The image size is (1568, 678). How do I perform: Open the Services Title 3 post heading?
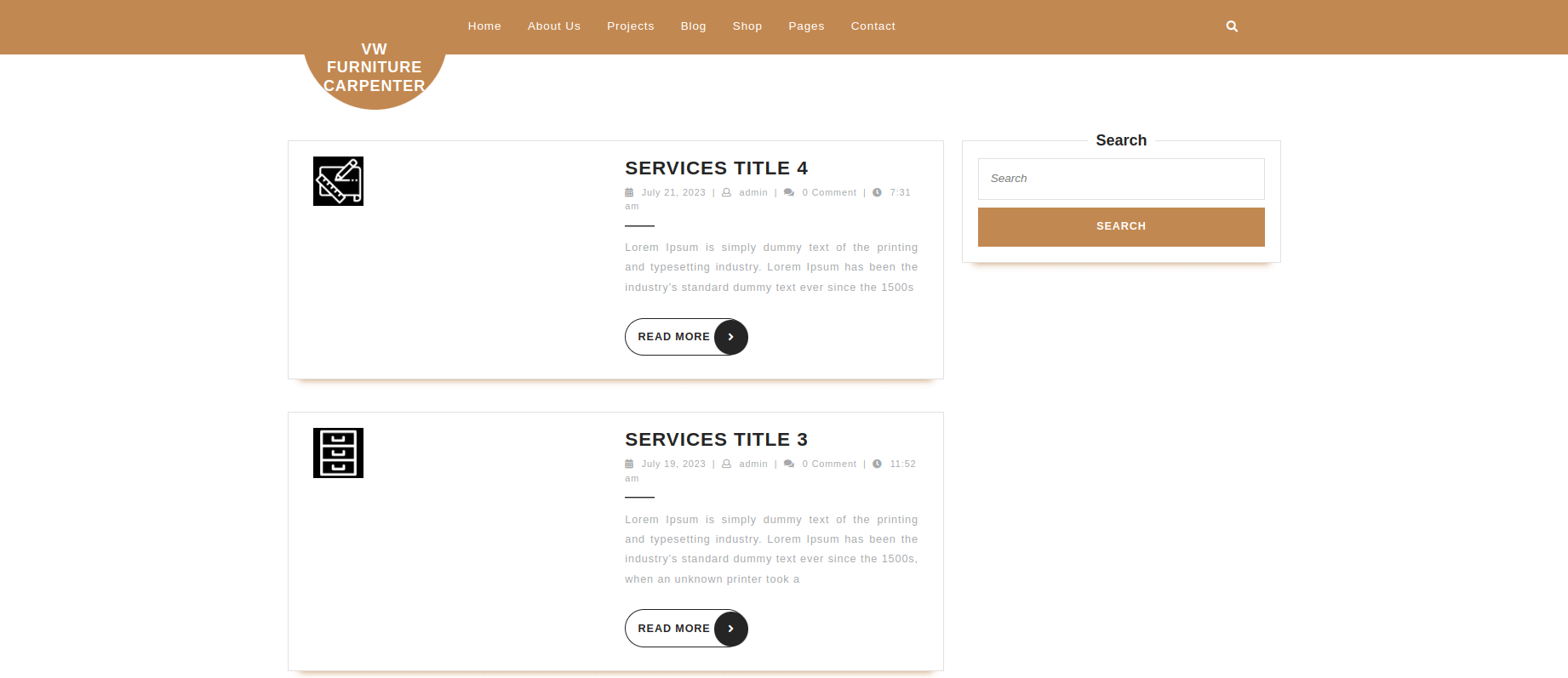(x=716, y=440)
